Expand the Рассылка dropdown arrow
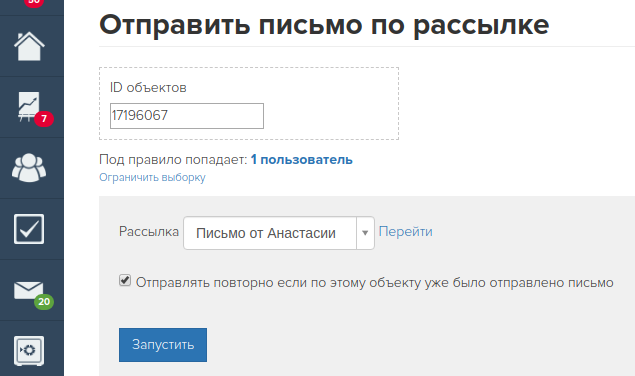635x376 pixels. pos(365,233)
